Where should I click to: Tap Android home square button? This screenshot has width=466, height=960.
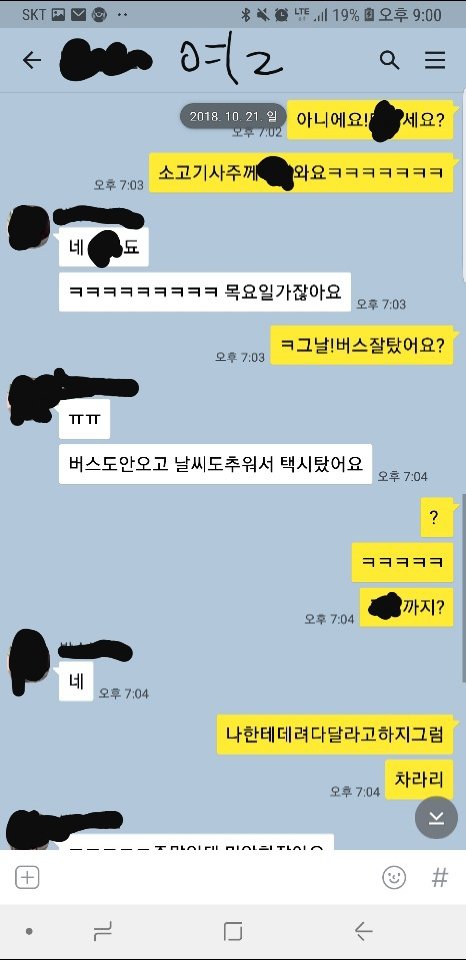(233, 932)
